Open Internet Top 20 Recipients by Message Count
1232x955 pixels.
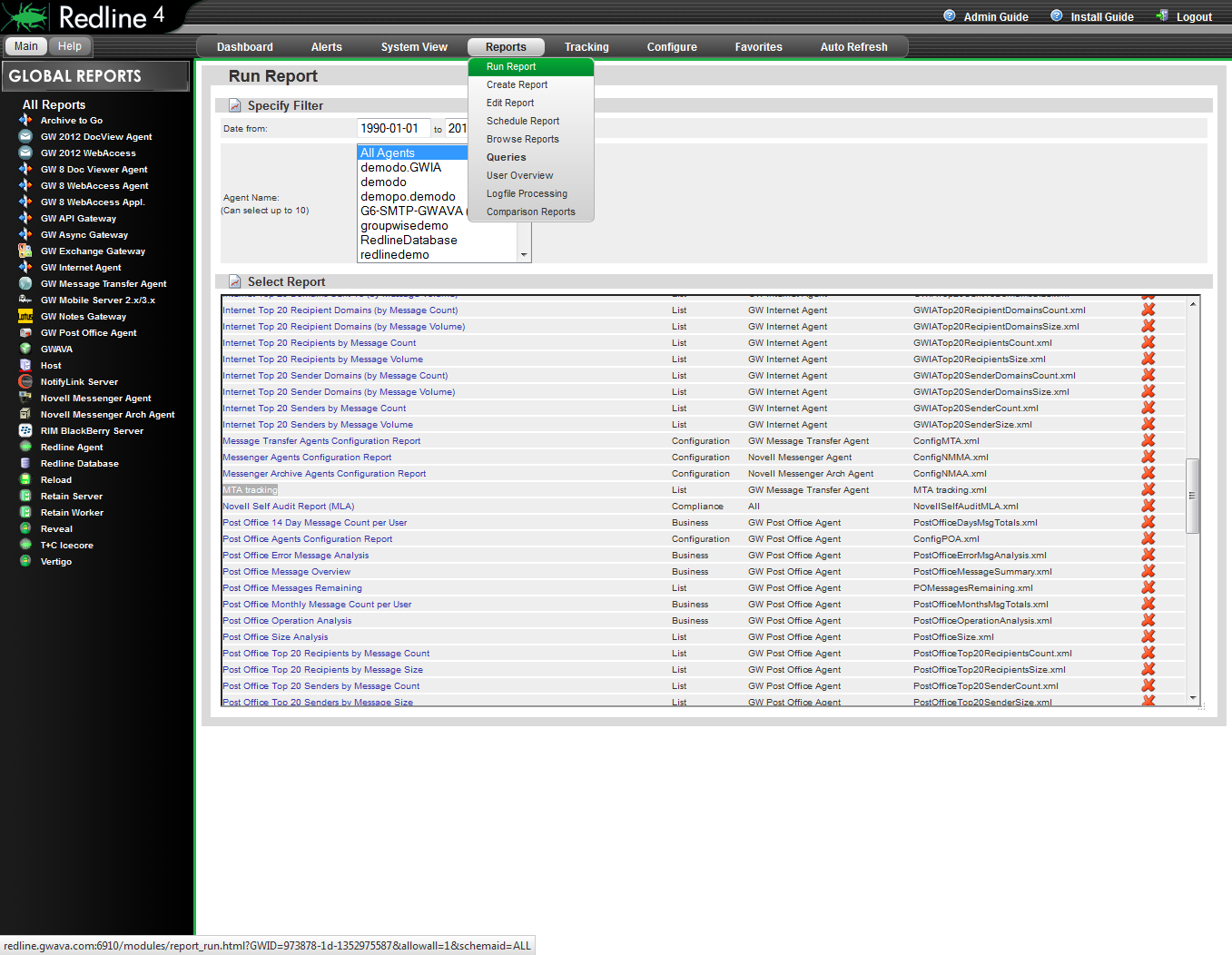(x=320, y=343)
